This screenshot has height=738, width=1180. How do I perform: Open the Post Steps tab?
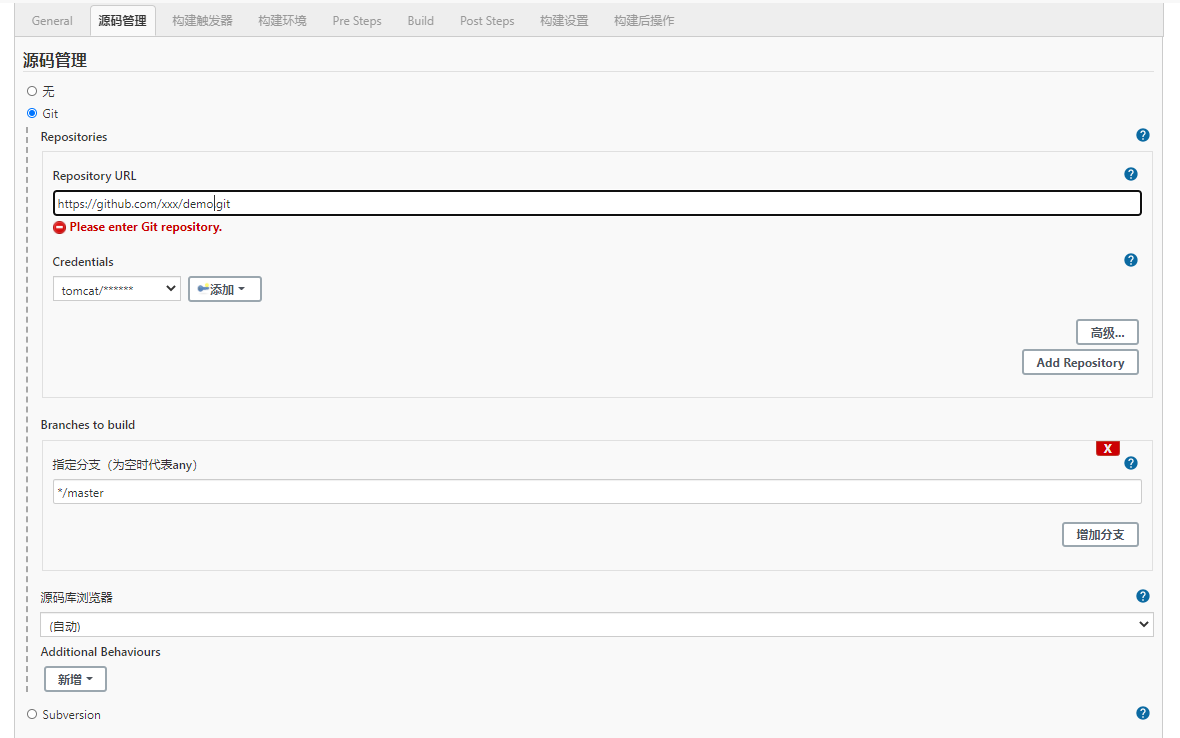[487, 21]
